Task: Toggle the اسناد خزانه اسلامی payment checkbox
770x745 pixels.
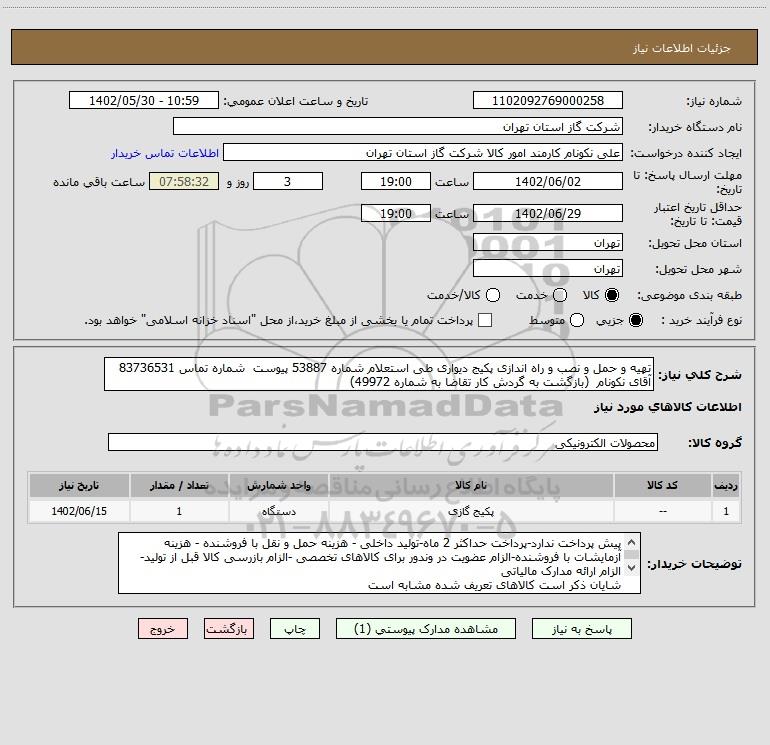Action: [485, 320]
